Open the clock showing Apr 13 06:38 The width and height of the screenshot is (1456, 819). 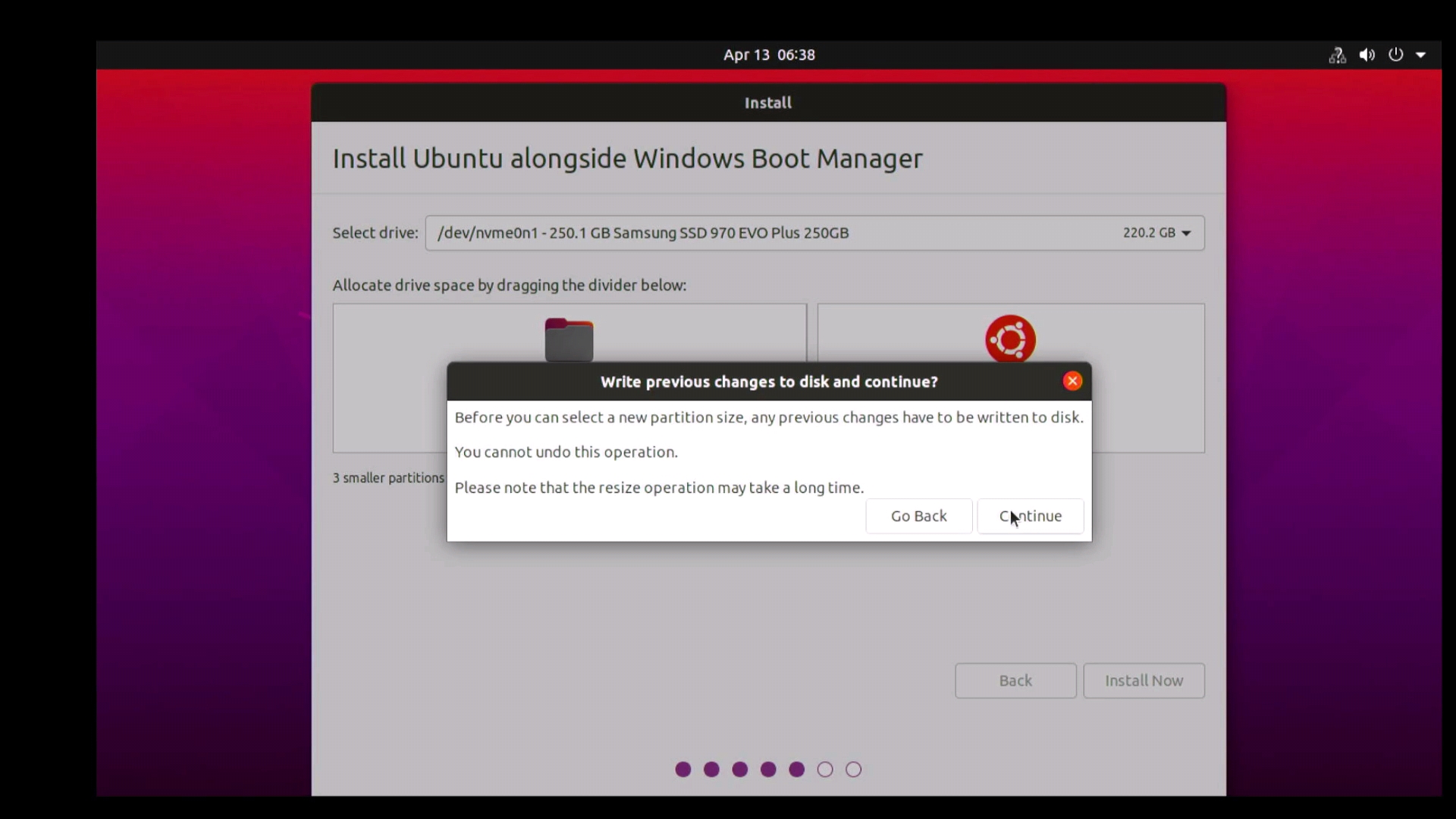click(769, 55)
